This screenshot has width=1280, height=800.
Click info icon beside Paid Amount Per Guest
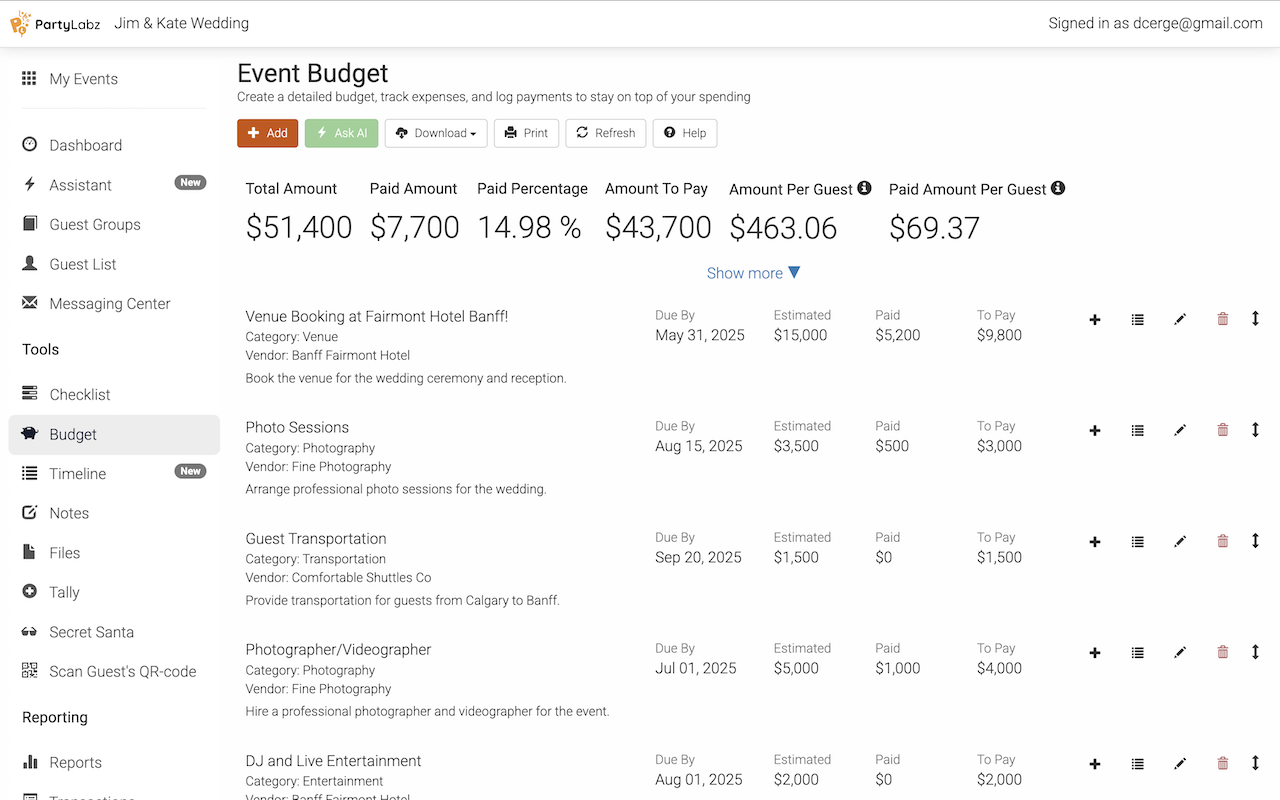[x=1058, y=188]
